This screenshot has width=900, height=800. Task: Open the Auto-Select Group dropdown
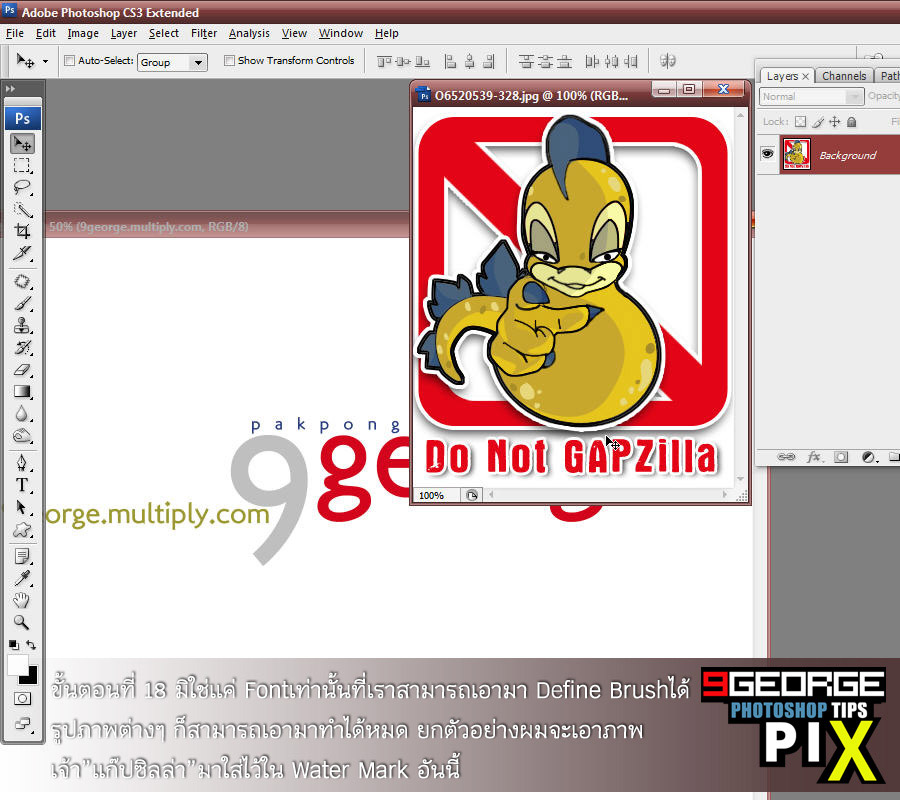[x=172, y=62]
